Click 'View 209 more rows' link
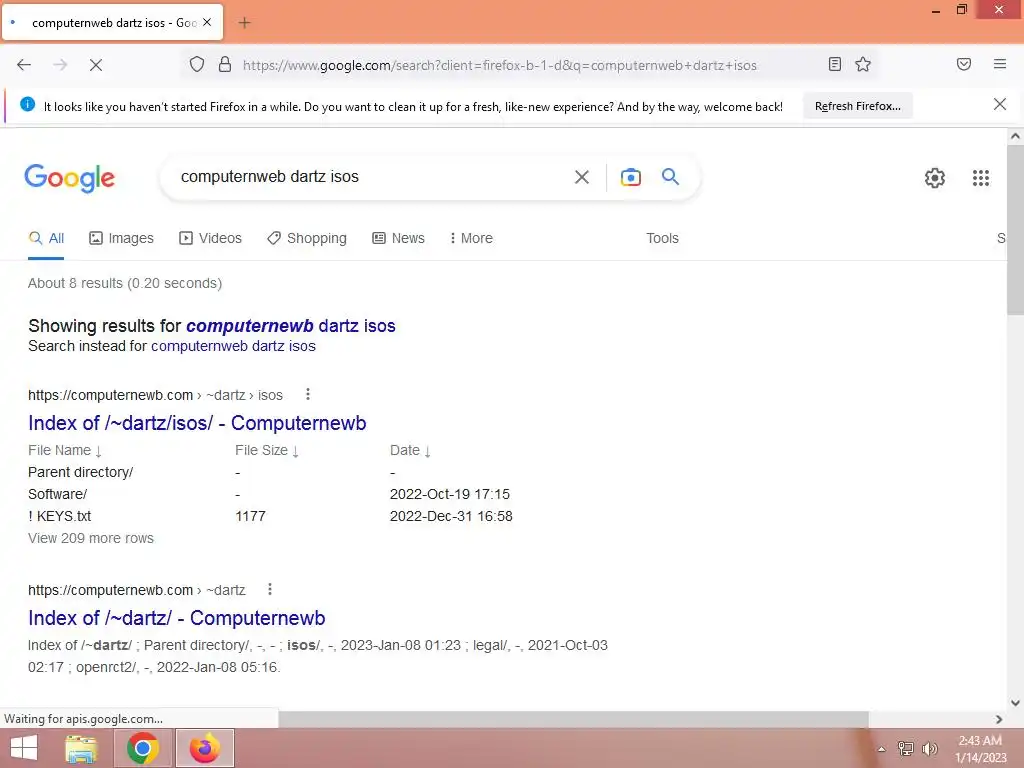Image resolution: width=1024 pixels, height=768 pixels. point(91,538)
